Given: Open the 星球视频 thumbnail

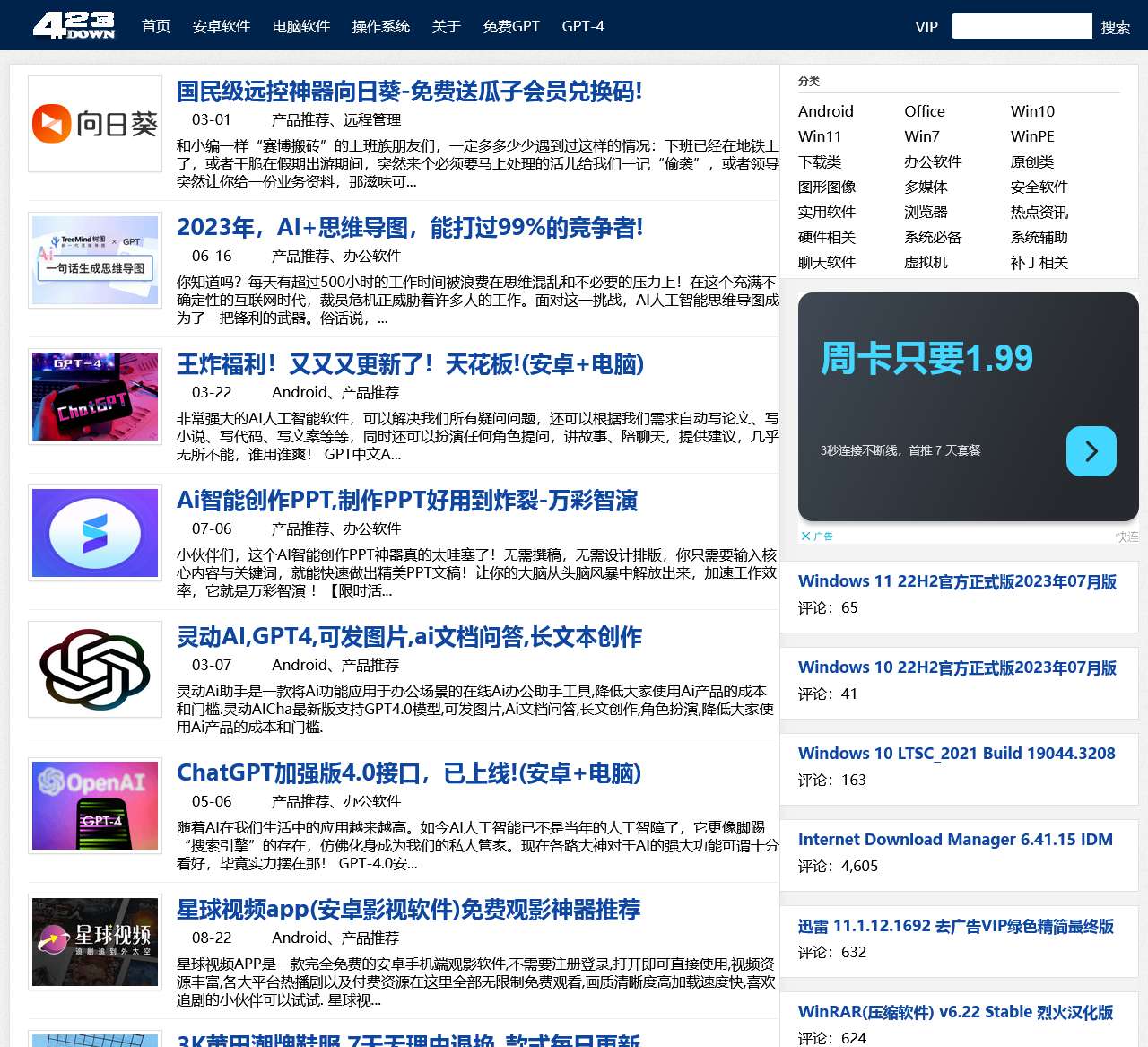Looking at the screenshot, I should point(95,942).
